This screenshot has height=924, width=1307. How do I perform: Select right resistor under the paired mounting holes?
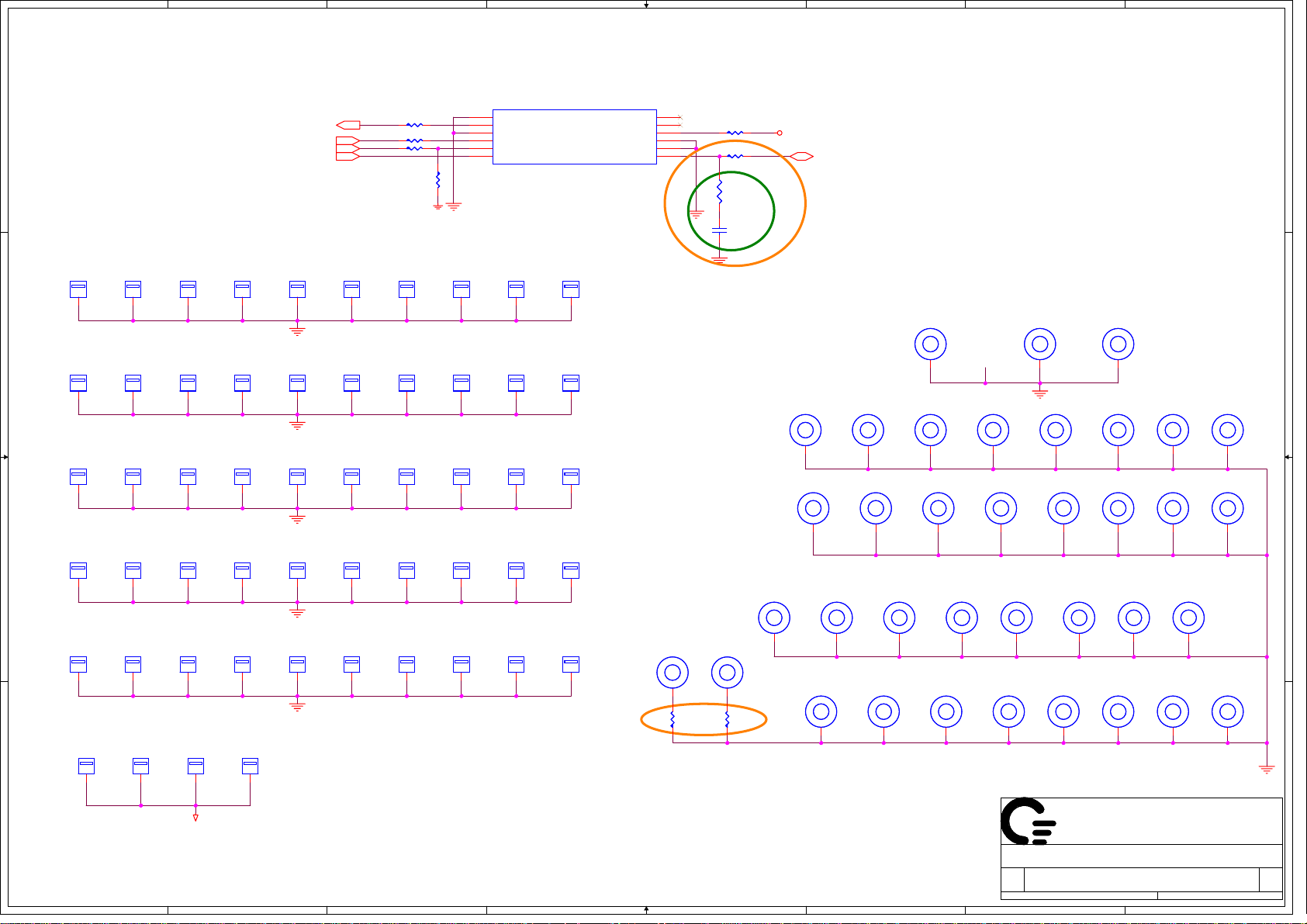click(x=727, y=720)
